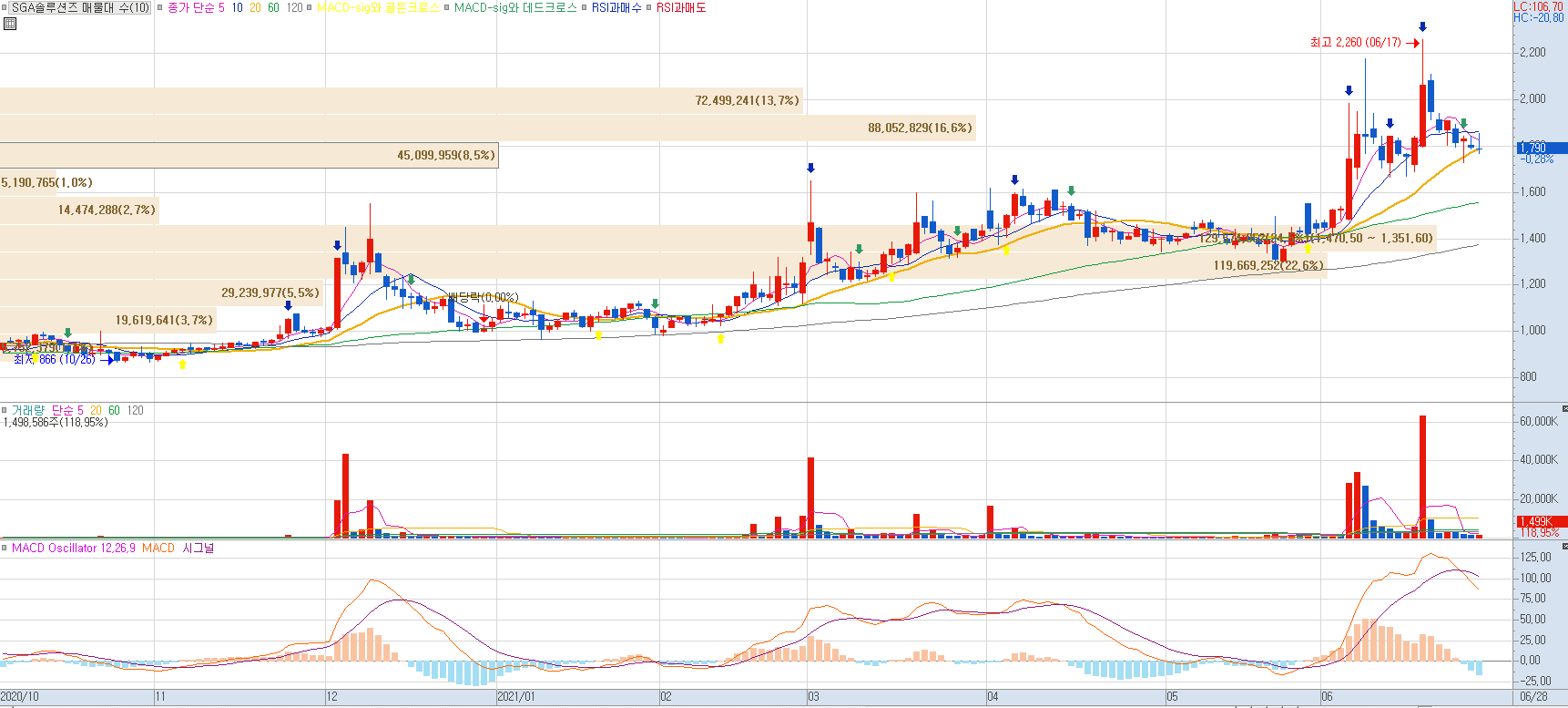Click the current price tag 1,790

[1541, 148]
